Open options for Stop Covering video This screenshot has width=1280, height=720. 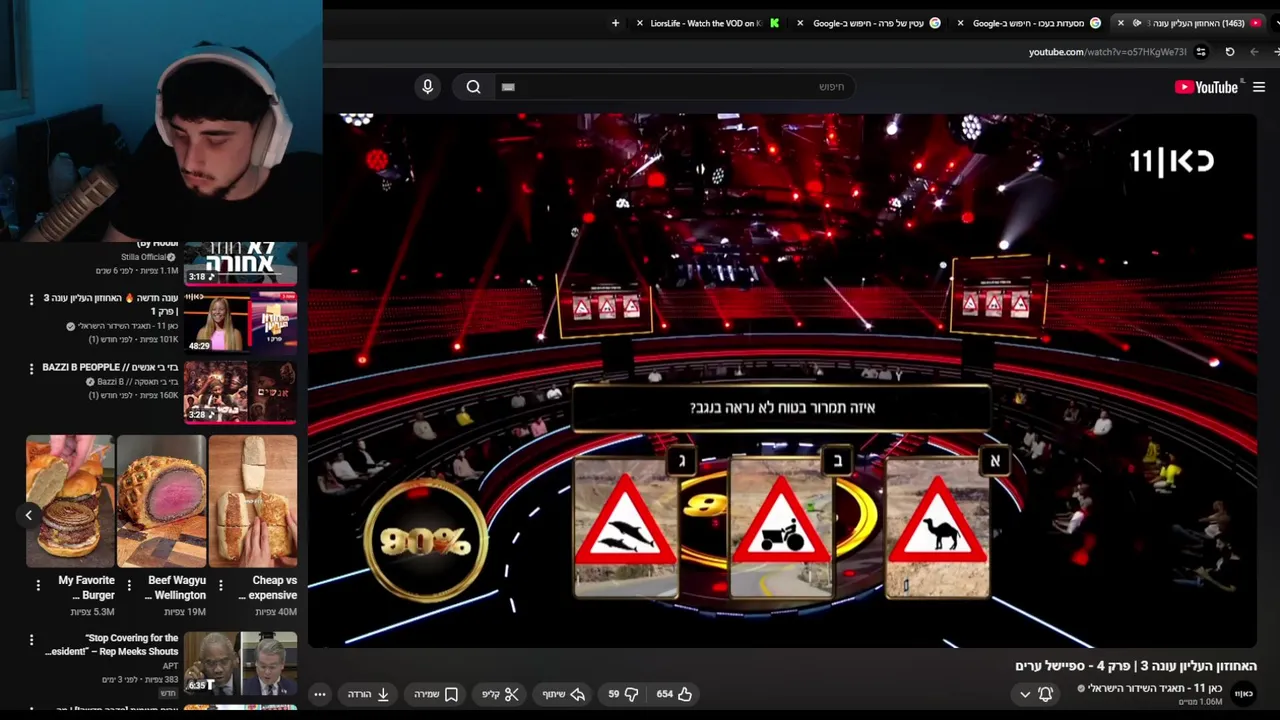pyautogui.click(x=31, y=639)
